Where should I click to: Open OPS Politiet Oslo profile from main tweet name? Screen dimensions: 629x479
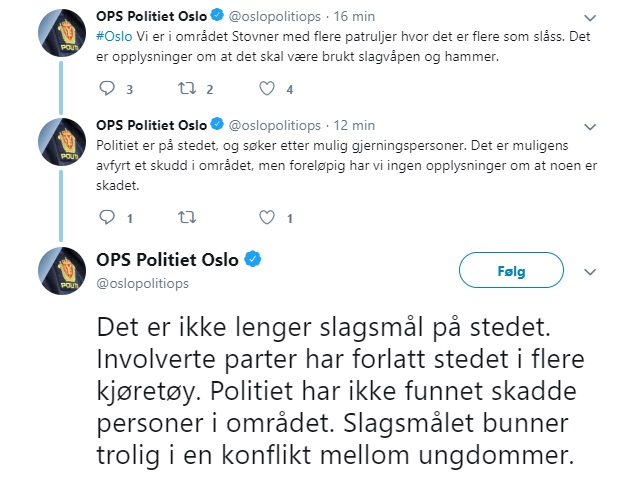[167, 260]
